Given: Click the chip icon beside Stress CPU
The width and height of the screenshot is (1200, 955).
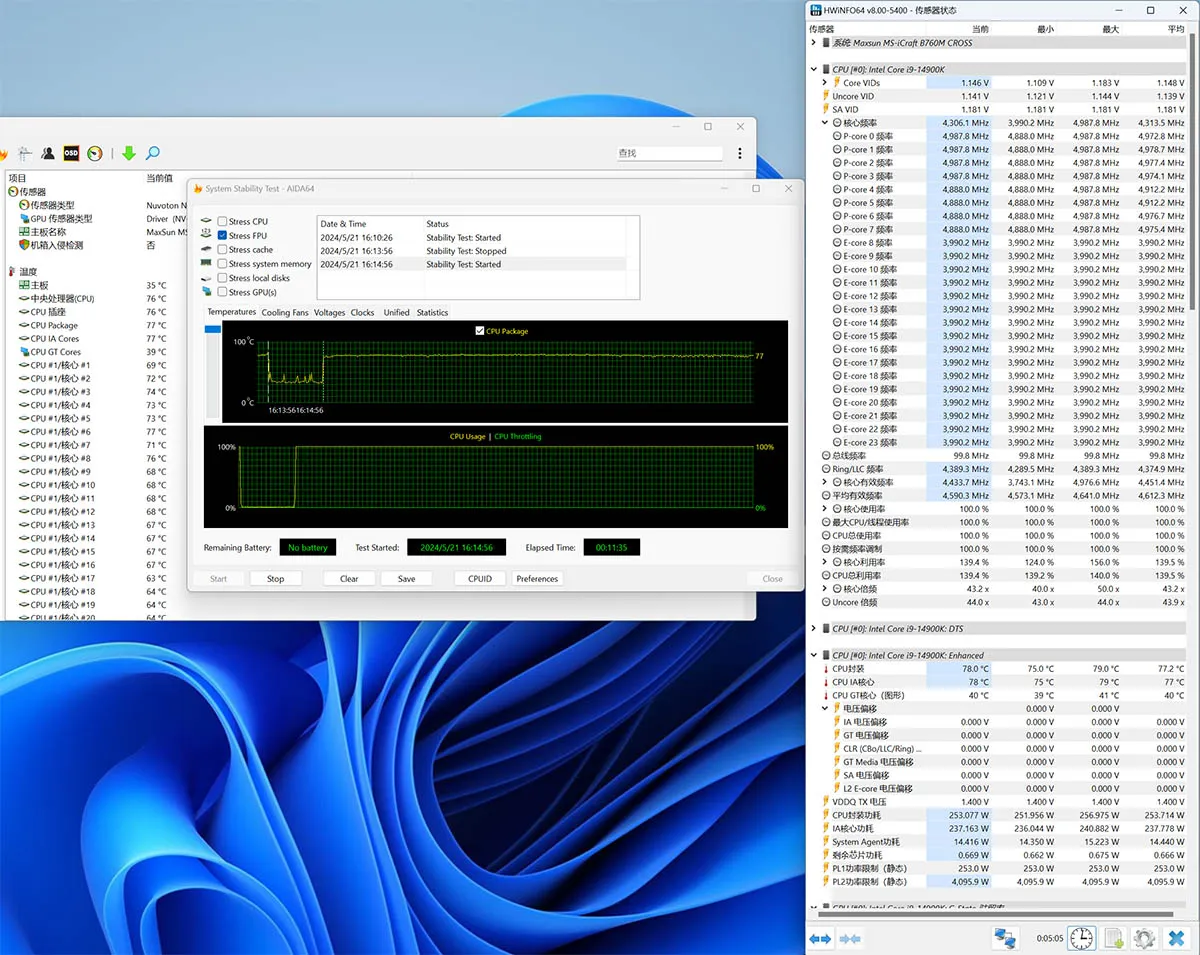Looking at the screenshot, I should point(207,222).
